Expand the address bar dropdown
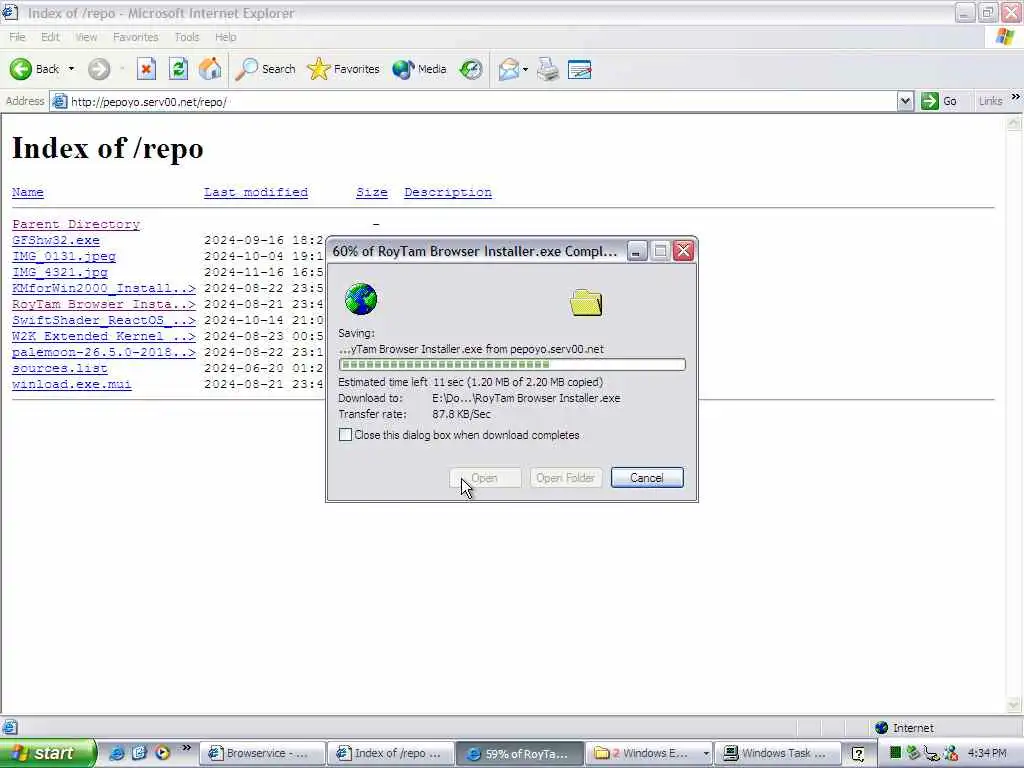Image resolution: width=1024 pixels, height=768 pixels. (x=905, y=101)
